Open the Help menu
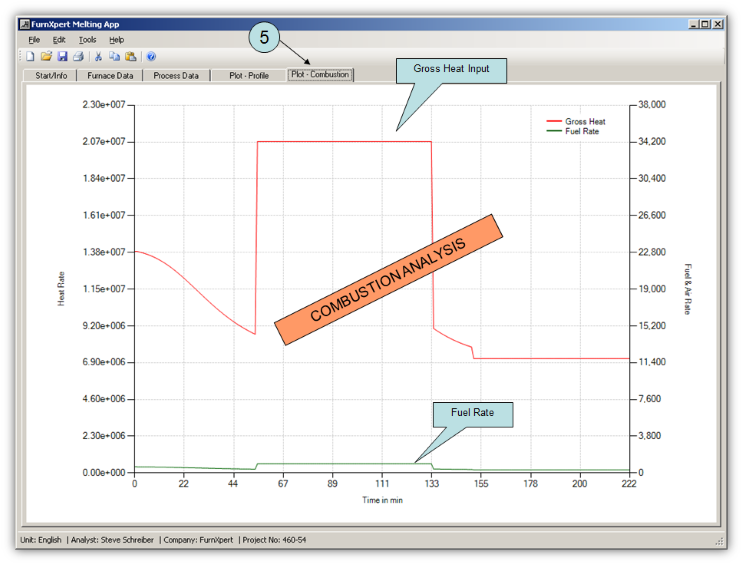 point(117,40)
